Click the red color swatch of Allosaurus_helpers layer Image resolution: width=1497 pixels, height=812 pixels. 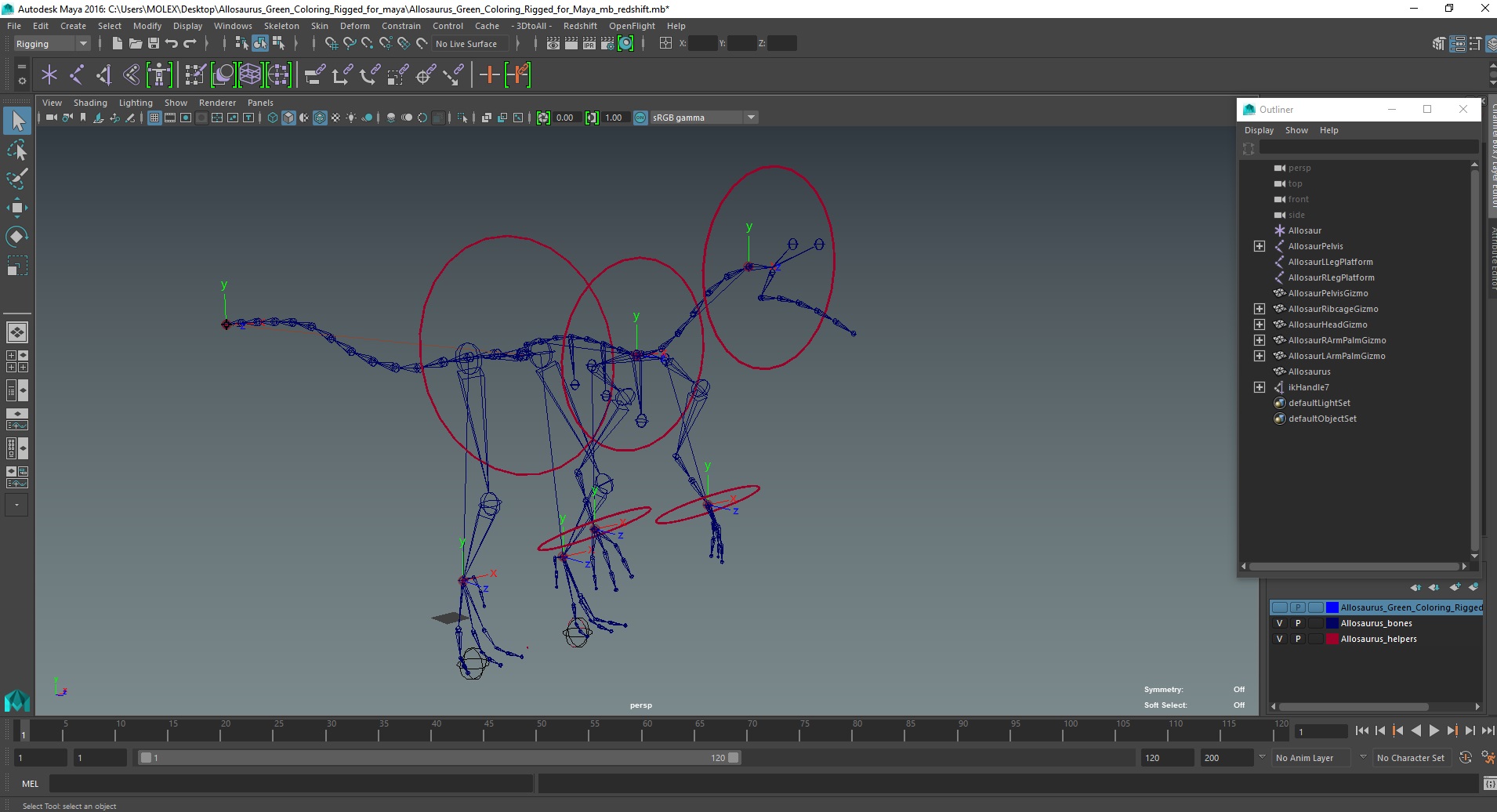click(x=1332, y=639)
